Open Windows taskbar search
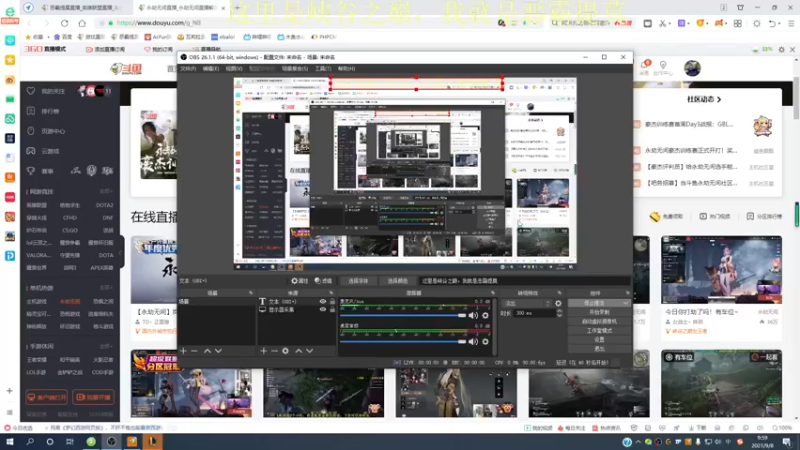The image size is (800, 450). coord(30,442)
